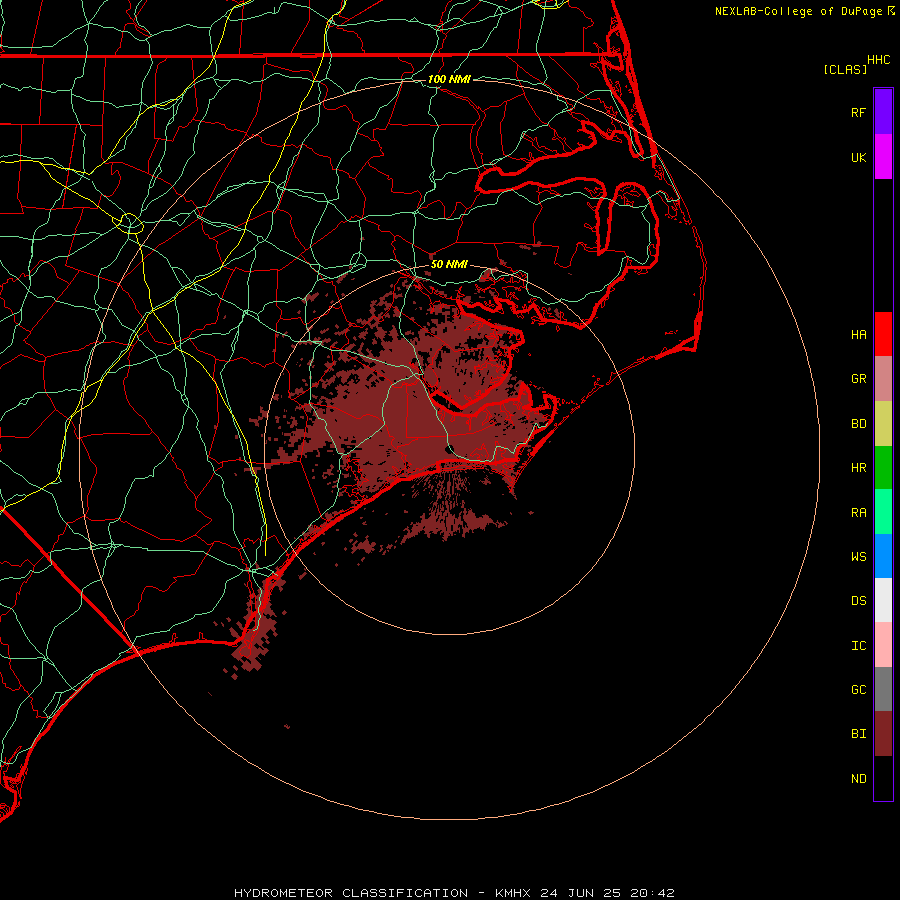
Task: Click the UK legend label
Action: (x=858, y=157)
